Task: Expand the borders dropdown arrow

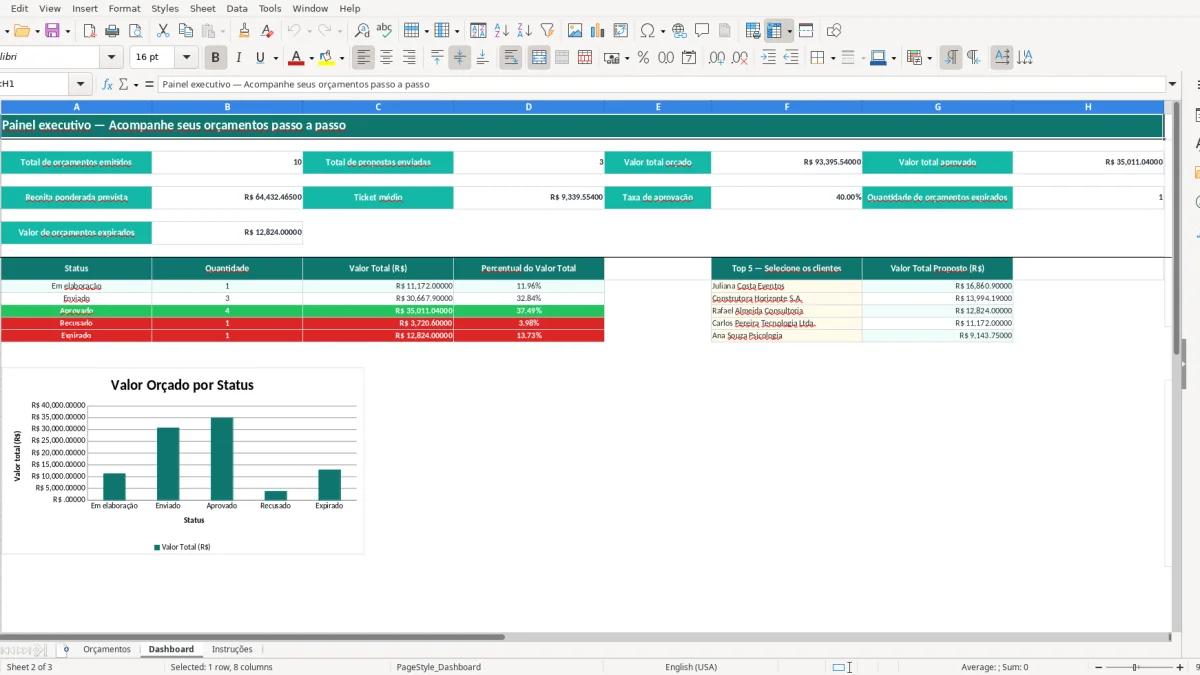Action: pyautogui.click(x=832, y=58)
